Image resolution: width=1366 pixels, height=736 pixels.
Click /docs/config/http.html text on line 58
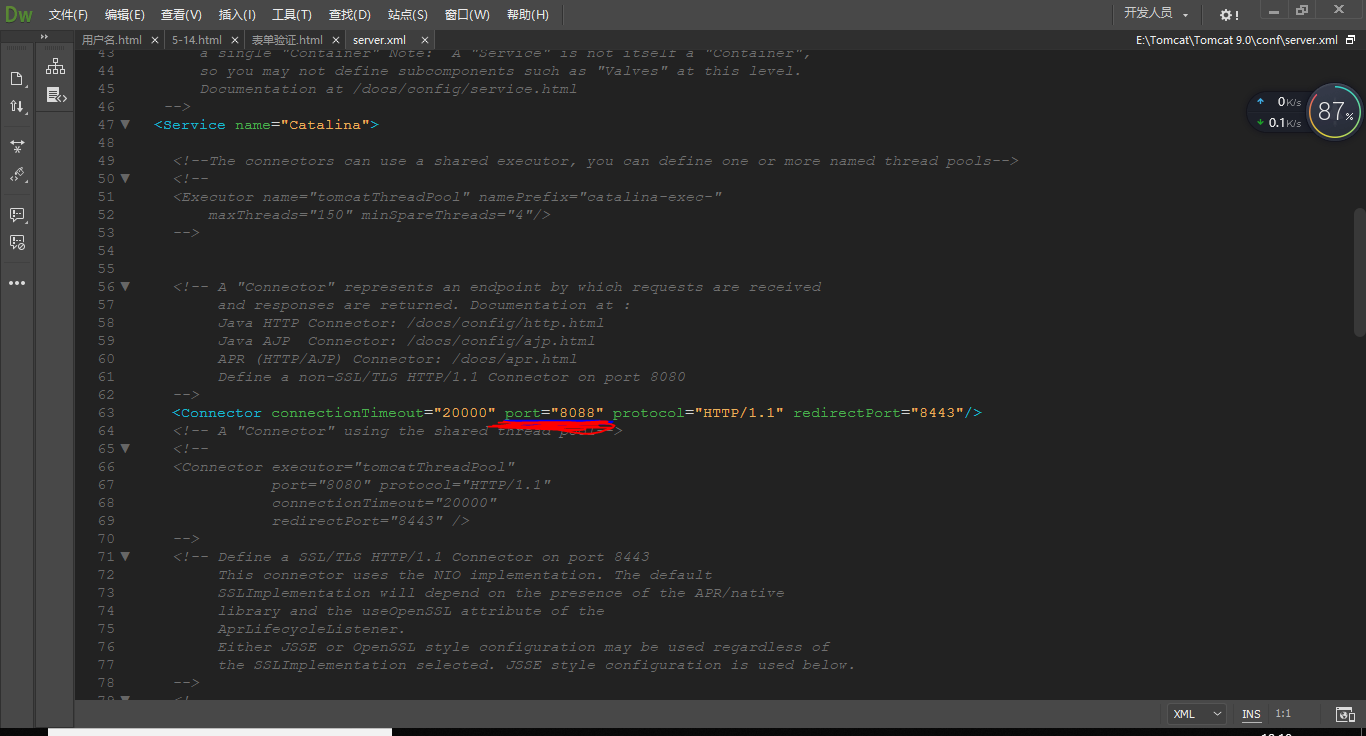coord(505,323)
